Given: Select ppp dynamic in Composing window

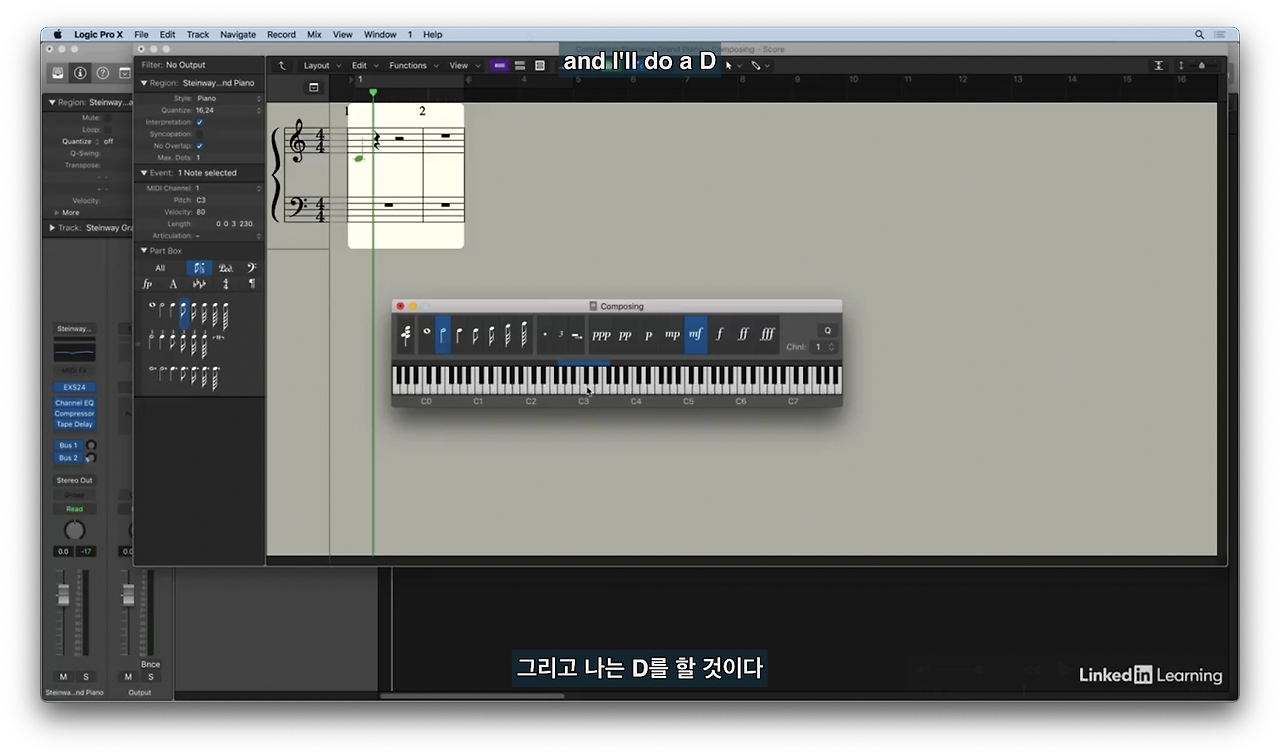Looking at the screenshot, I should (x=601, y=334).
